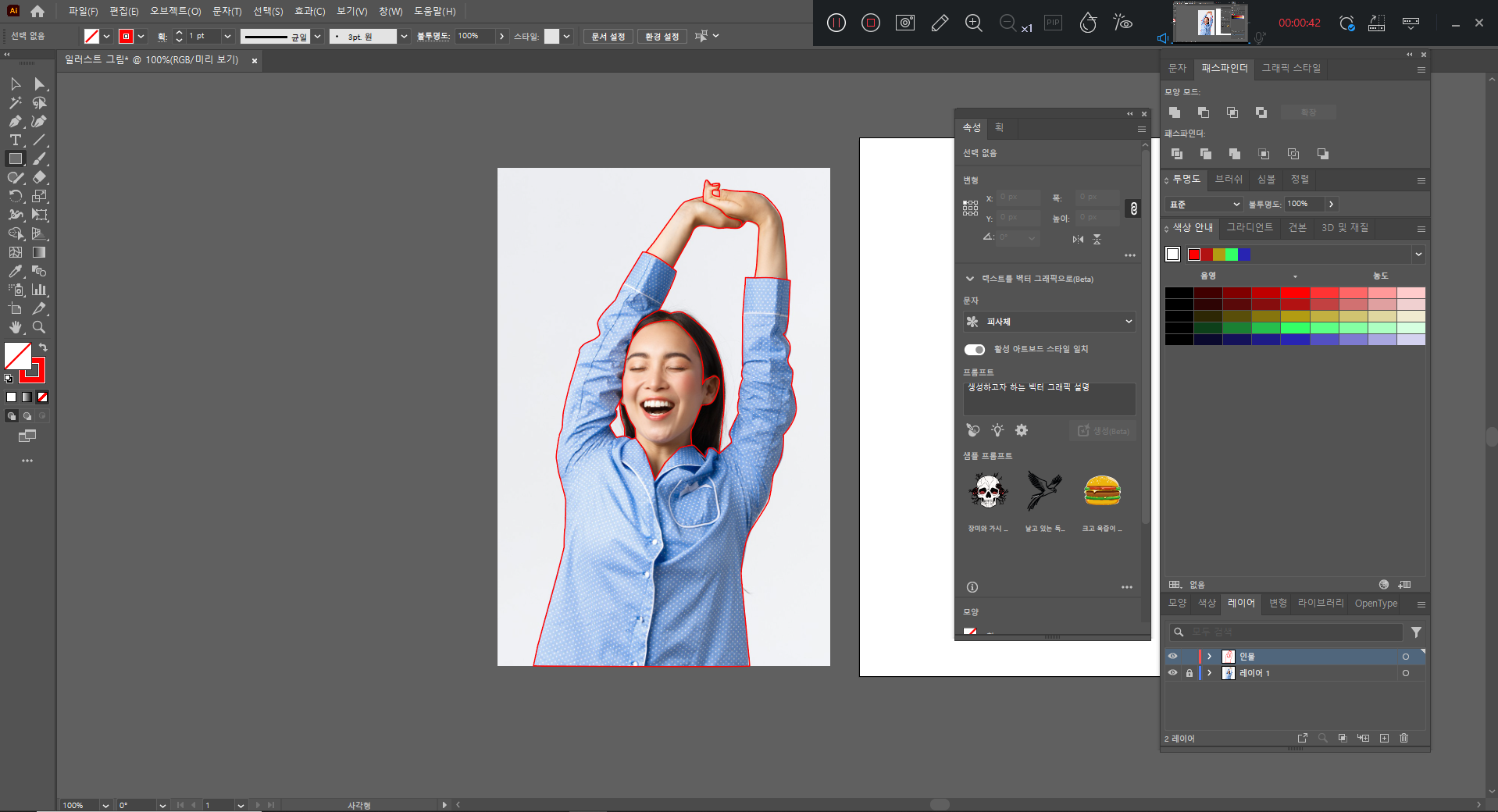Select the Eraser tool

pyautogui.click(x=39, y=178)
